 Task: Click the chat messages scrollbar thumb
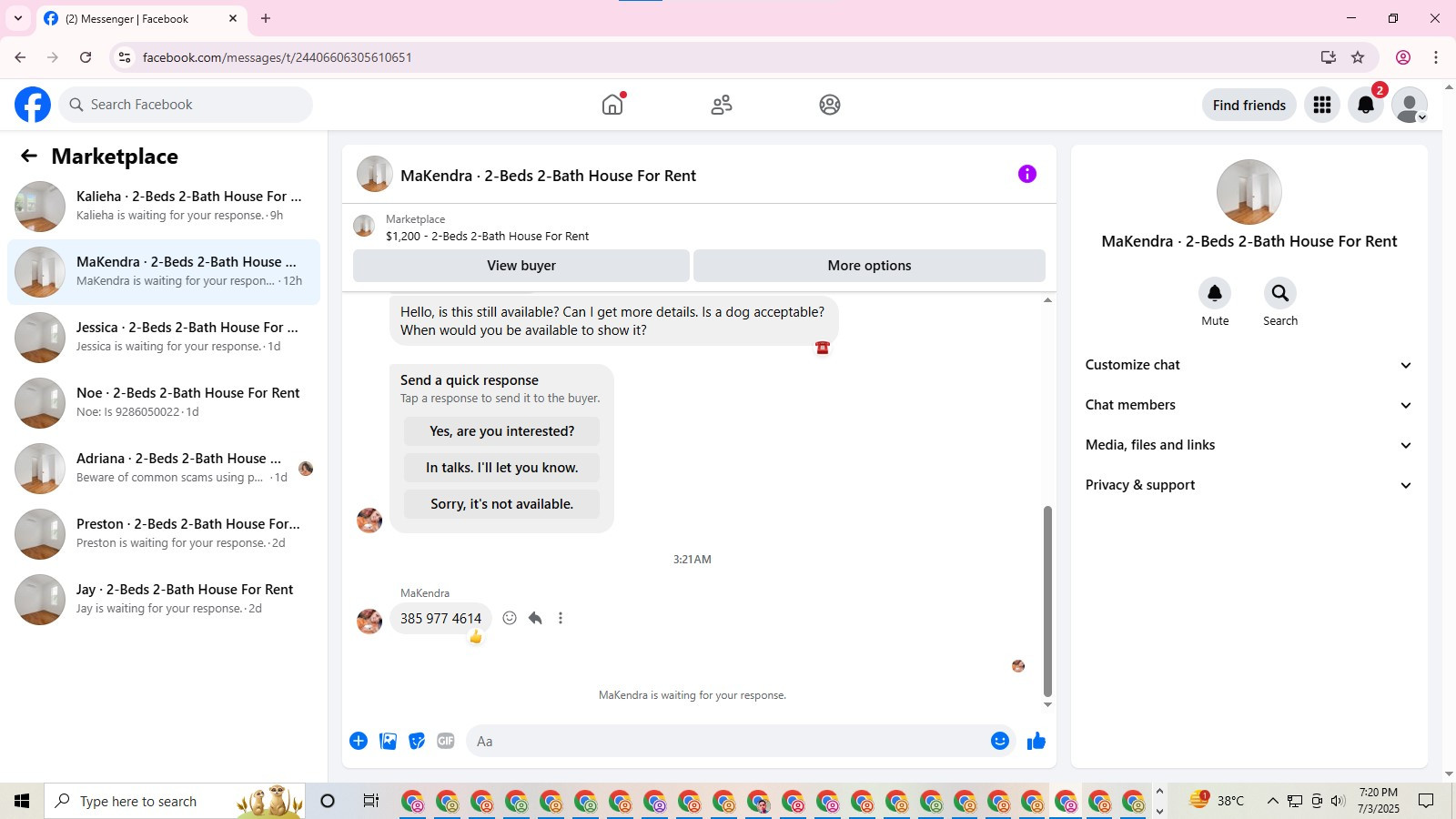1047,601
